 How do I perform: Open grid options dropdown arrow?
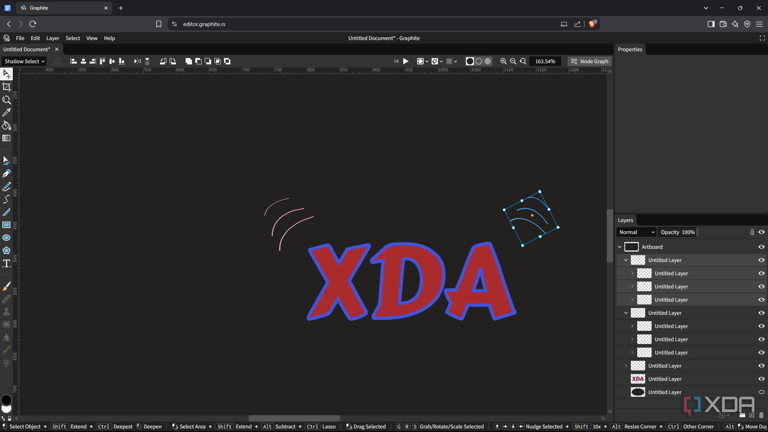[x=456, y=61]
